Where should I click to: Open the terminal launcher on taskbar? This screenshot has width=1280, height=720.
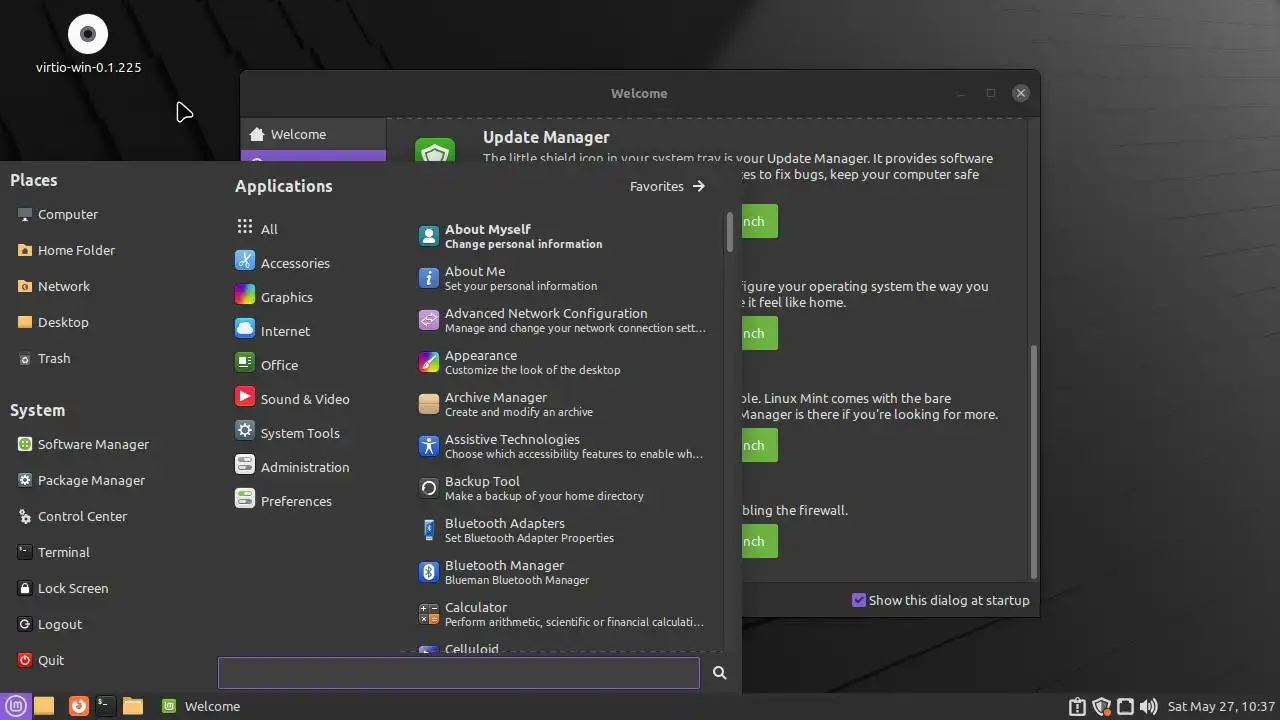point(105,706)
